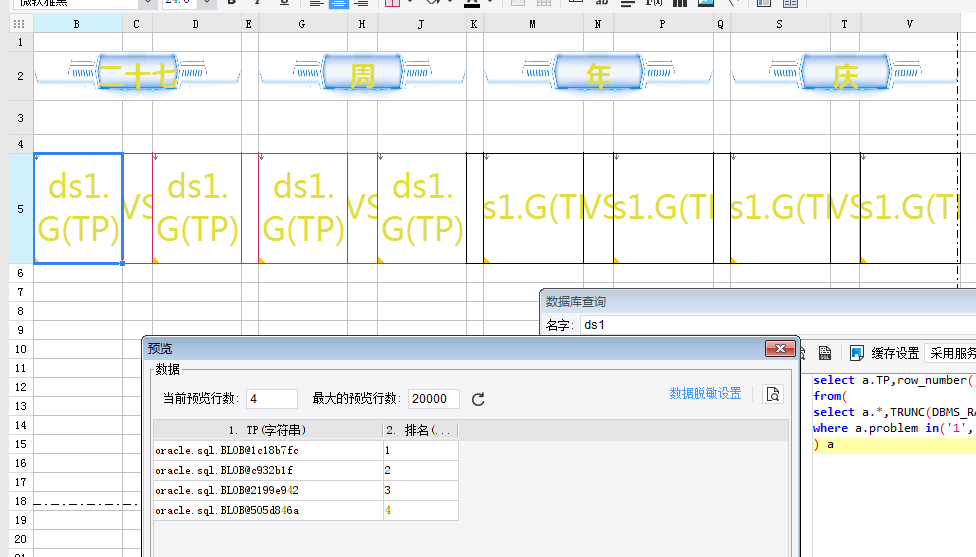Open preview search icon beside 数据脱敏设置
This screenshot has width=976, height=557.
(773, 394)
